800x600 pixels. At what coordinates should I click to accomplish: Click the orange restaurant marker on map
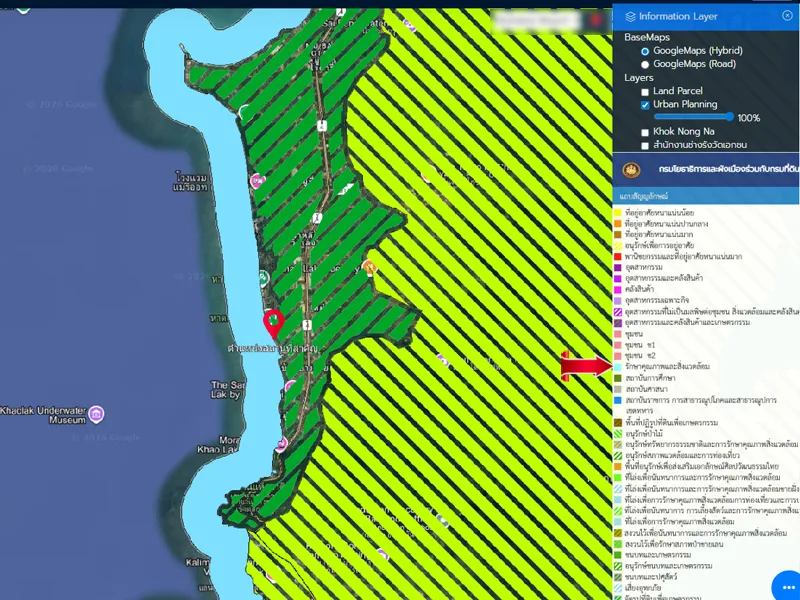(370, 267)
